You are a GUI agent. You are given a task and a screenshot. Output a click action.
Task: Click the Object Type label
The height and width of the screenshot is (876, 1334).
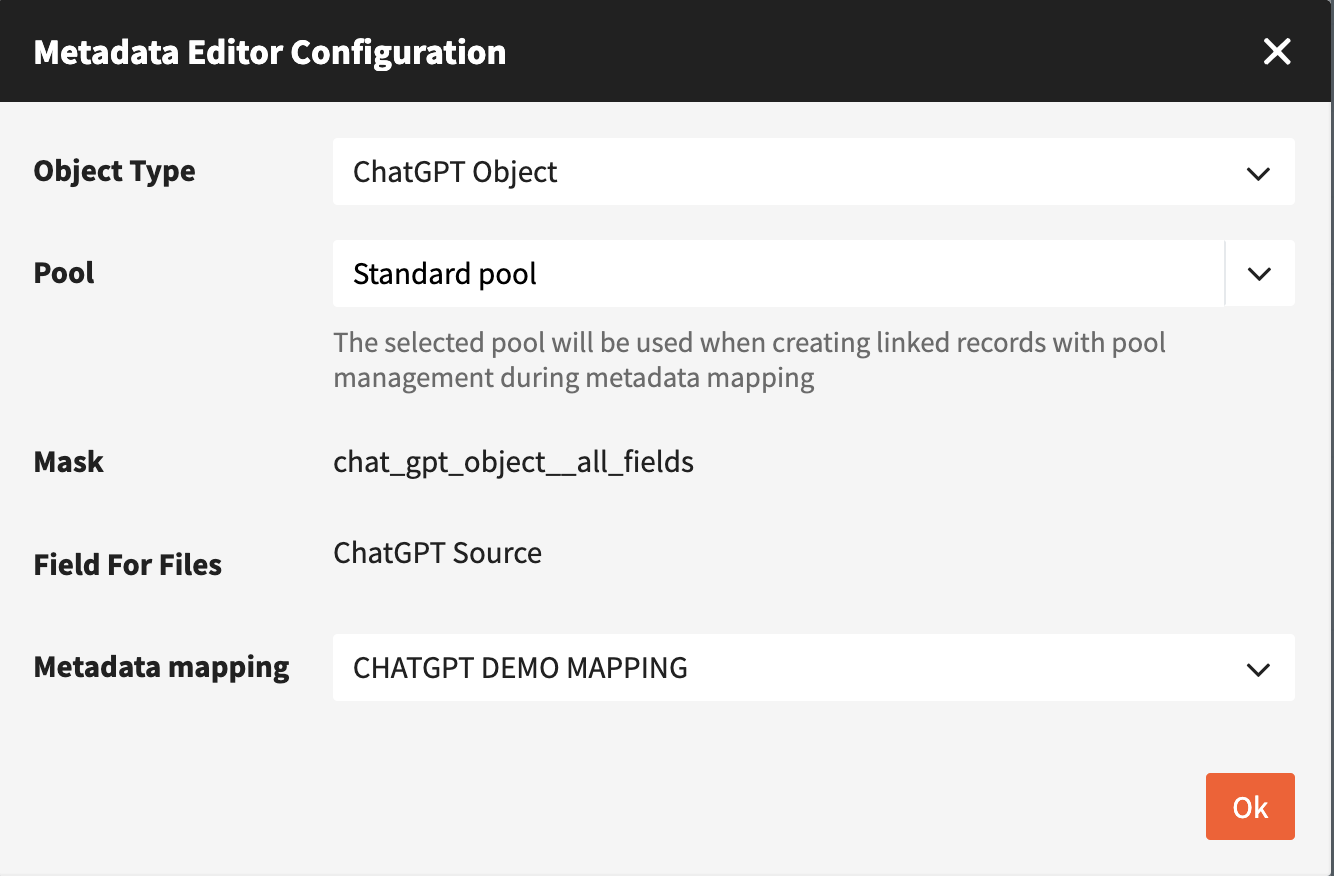(x=114, y=171)
